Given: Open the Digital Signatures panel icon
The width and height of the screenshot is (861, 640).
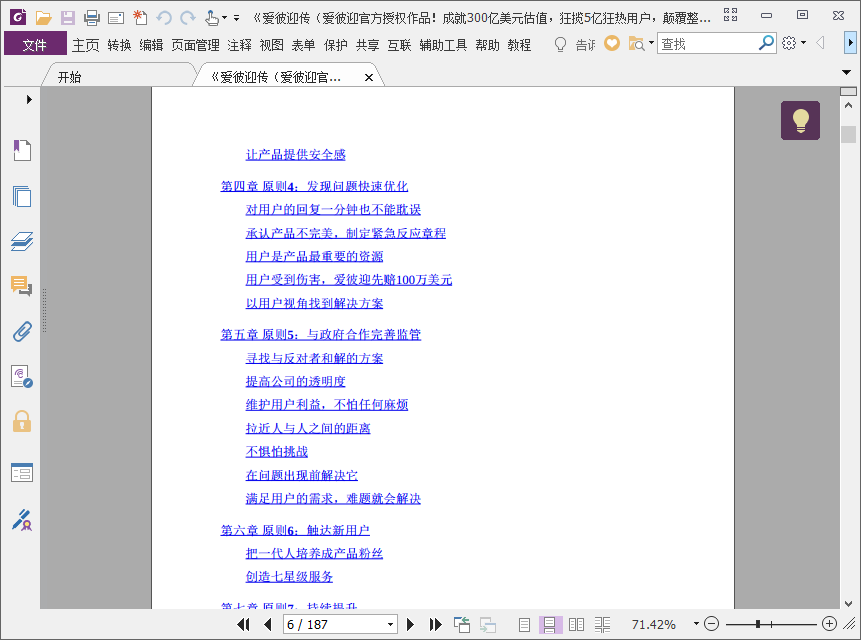Looking at the screenshot, I should click(x=22, y=377).
